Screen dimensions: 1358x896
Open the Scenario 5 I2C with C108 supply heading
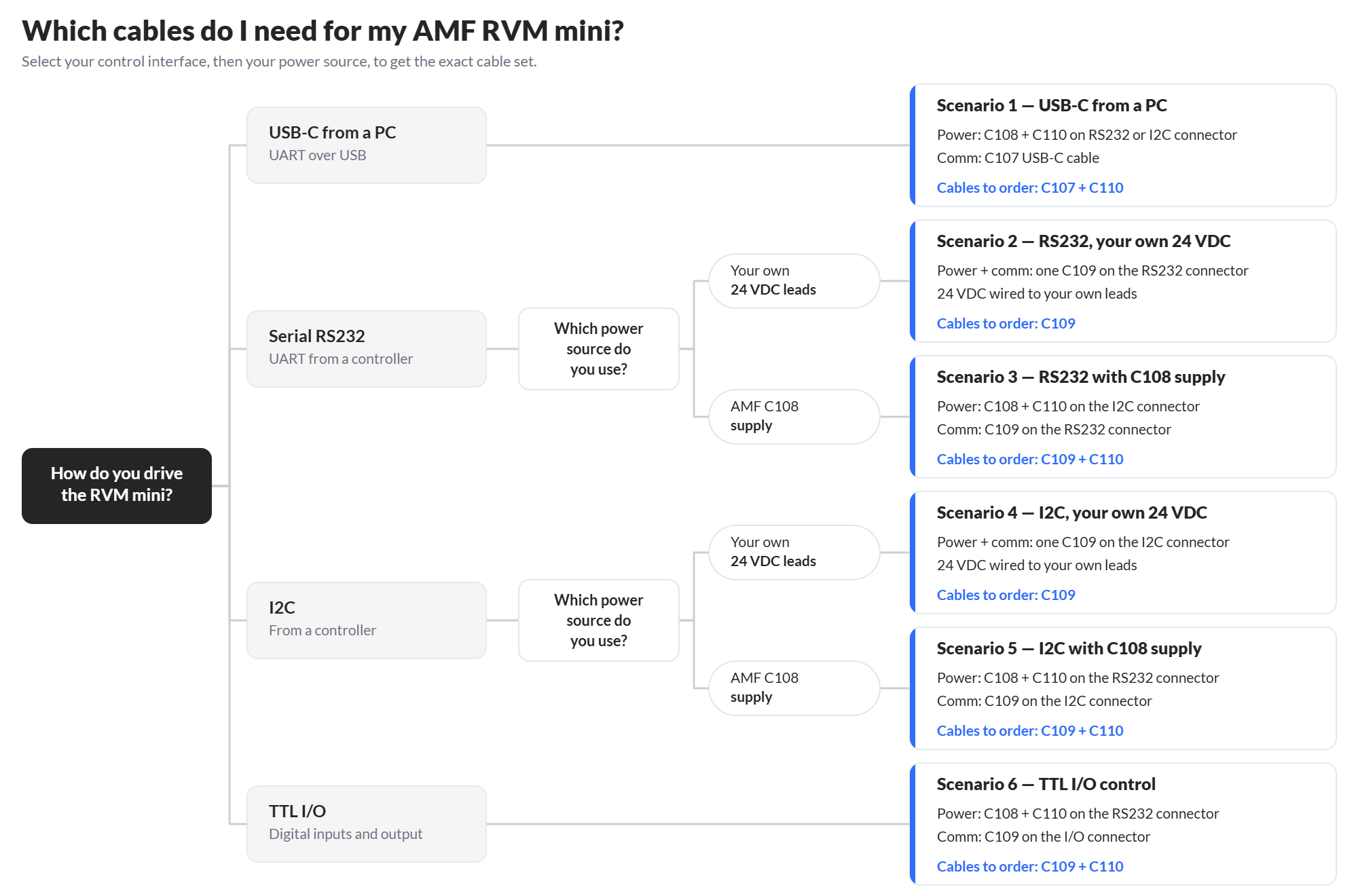tap(1069, 648)
